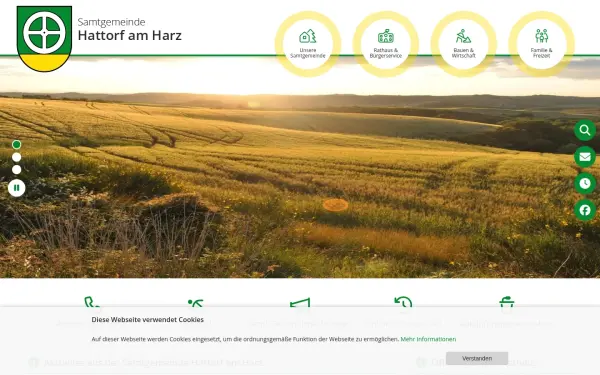Image resolution: width=600 pixels, height=375 pixels.
Task: Click the green dot and arrow quick-link icon
Action: point(196,303)
